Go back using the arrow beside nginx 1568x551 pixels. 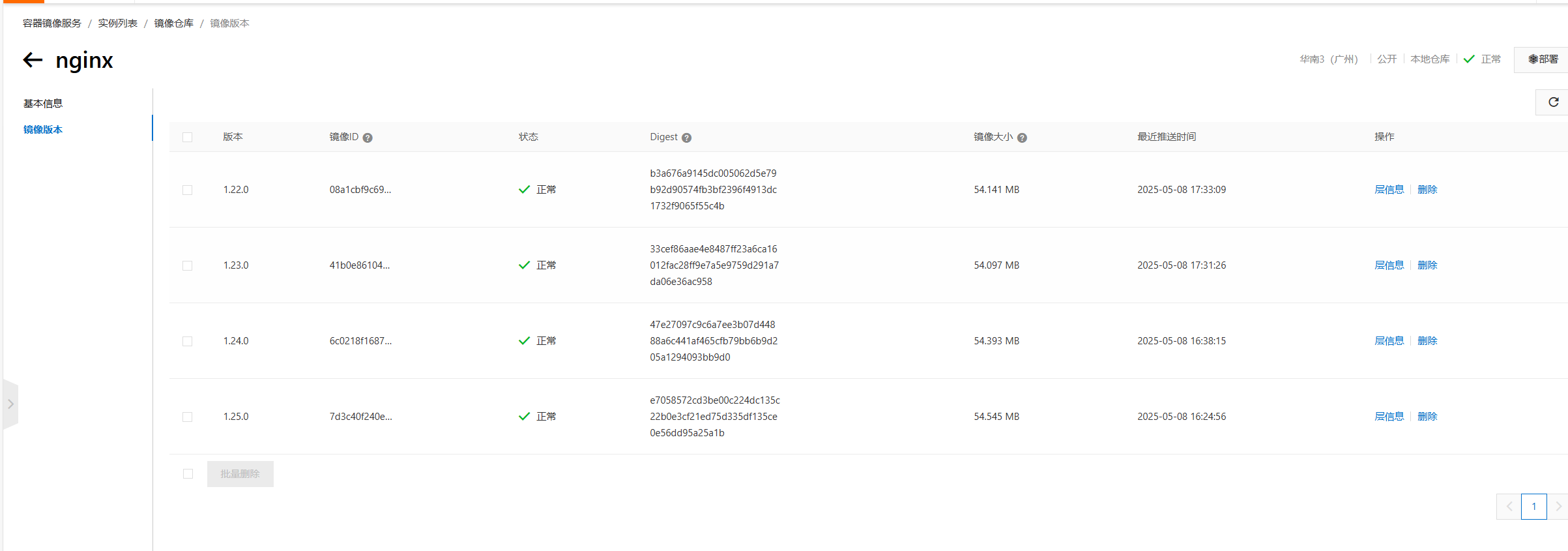click(33, 60)
